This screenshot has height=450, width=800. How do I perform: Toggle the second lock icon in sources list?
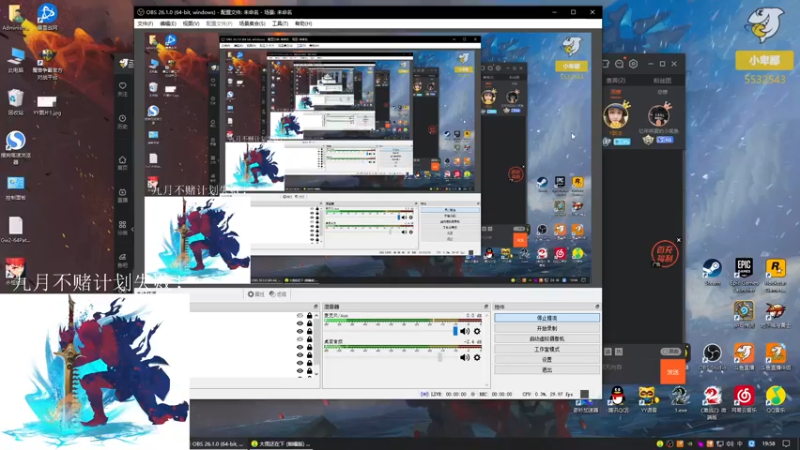(x=309, y=323)
